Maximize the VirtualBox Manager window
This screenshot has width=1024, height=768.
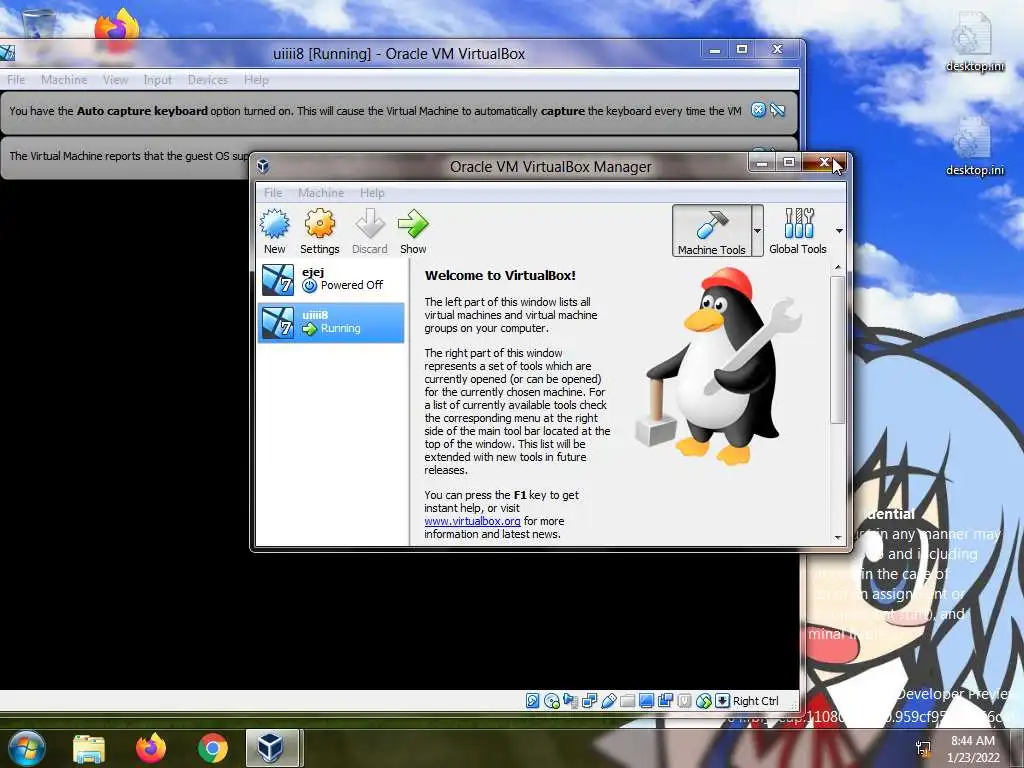click(789, 162)
